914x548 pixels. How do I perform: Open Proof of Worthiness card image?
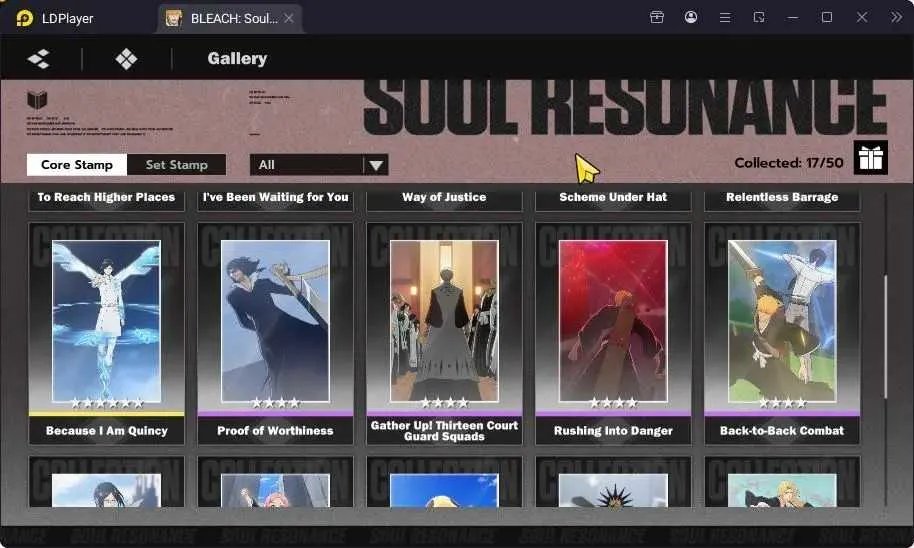(275, 321)
